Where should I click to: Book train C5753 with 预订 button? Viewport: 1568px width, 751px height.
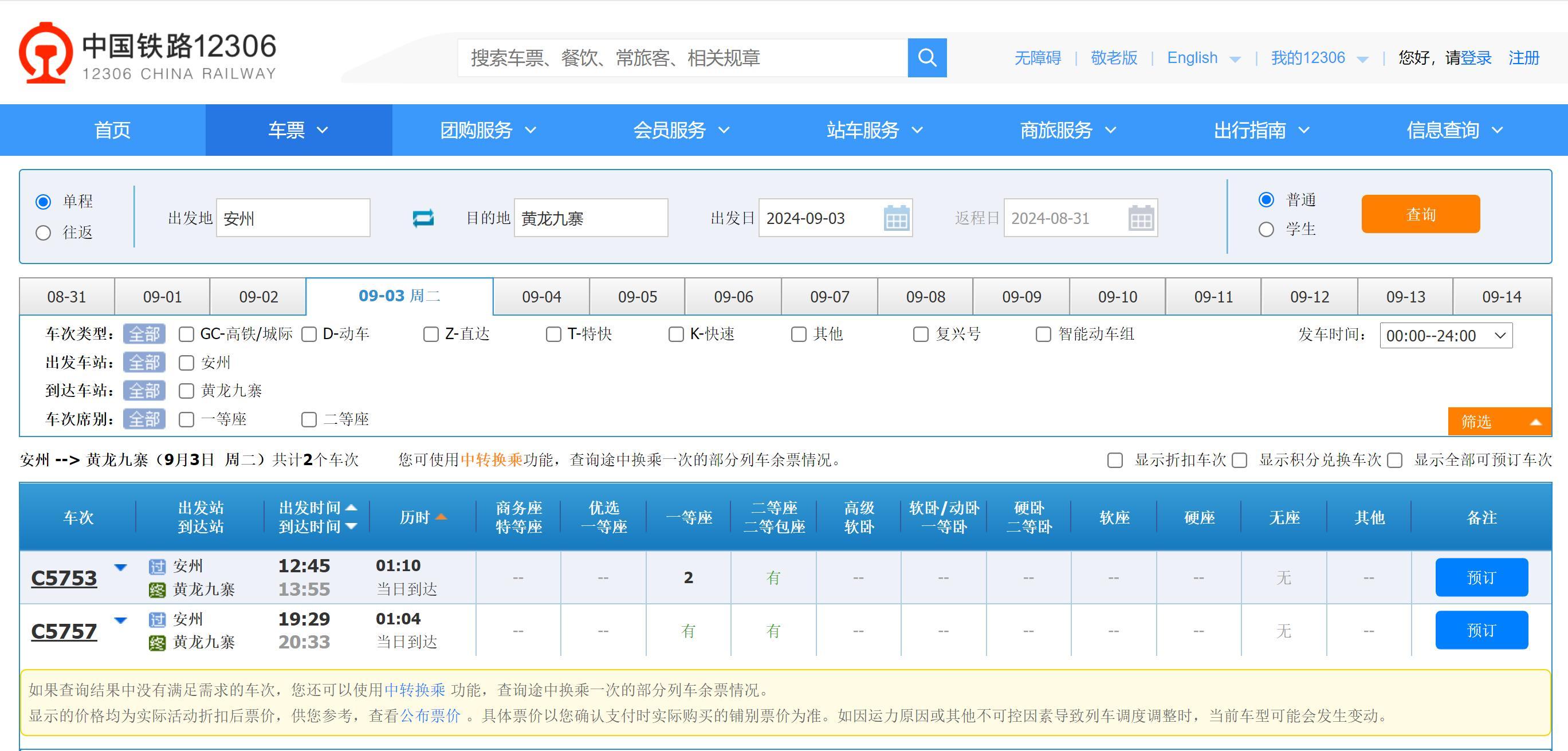pos(1481,577)
